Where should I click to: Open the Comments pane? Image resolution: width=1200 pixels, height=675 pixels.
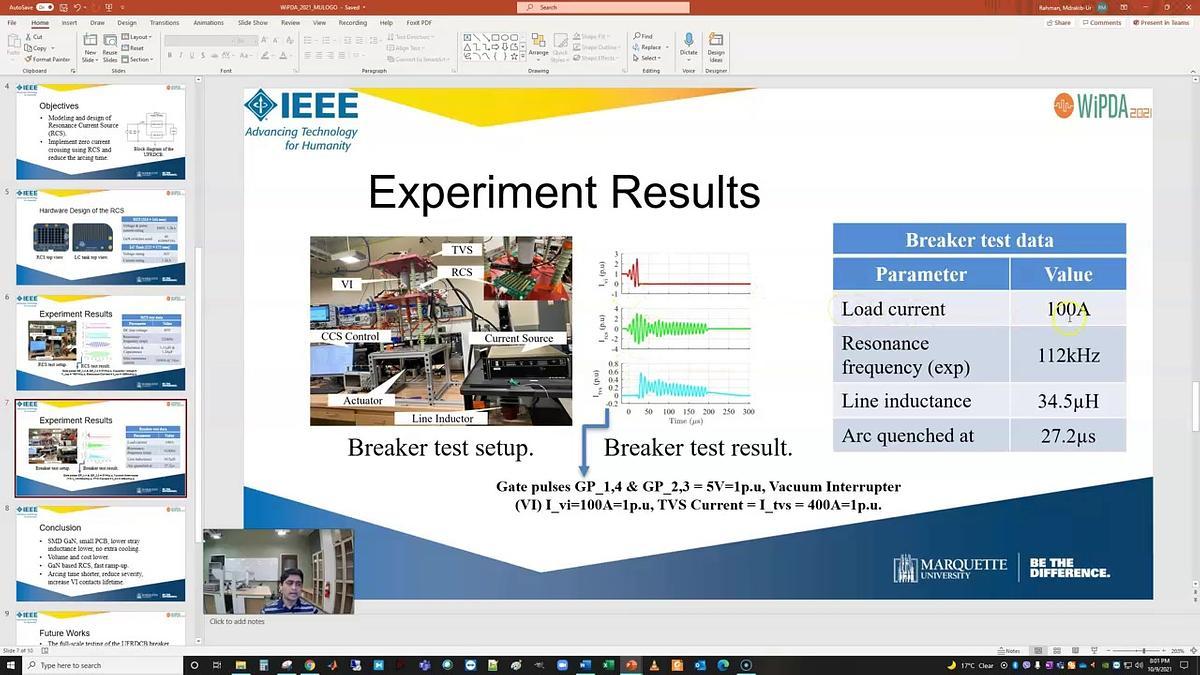[1101, 22]
